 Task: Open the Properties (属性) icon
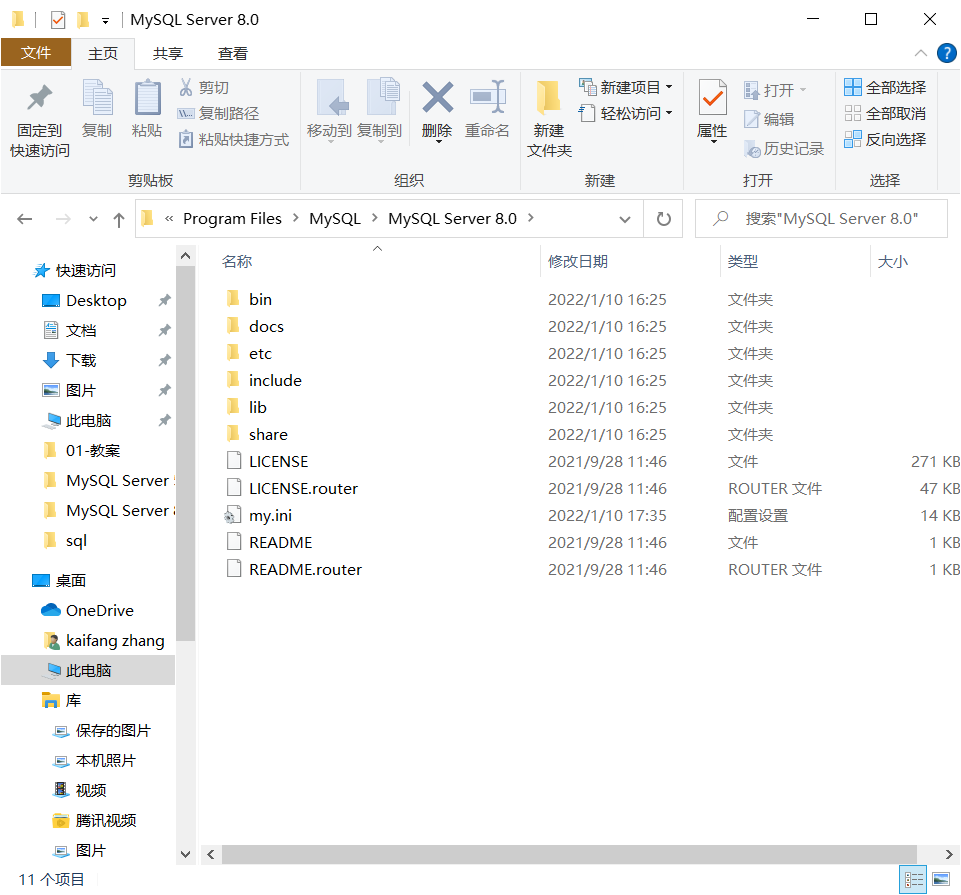pyautogui.click(x=712, y=98)
